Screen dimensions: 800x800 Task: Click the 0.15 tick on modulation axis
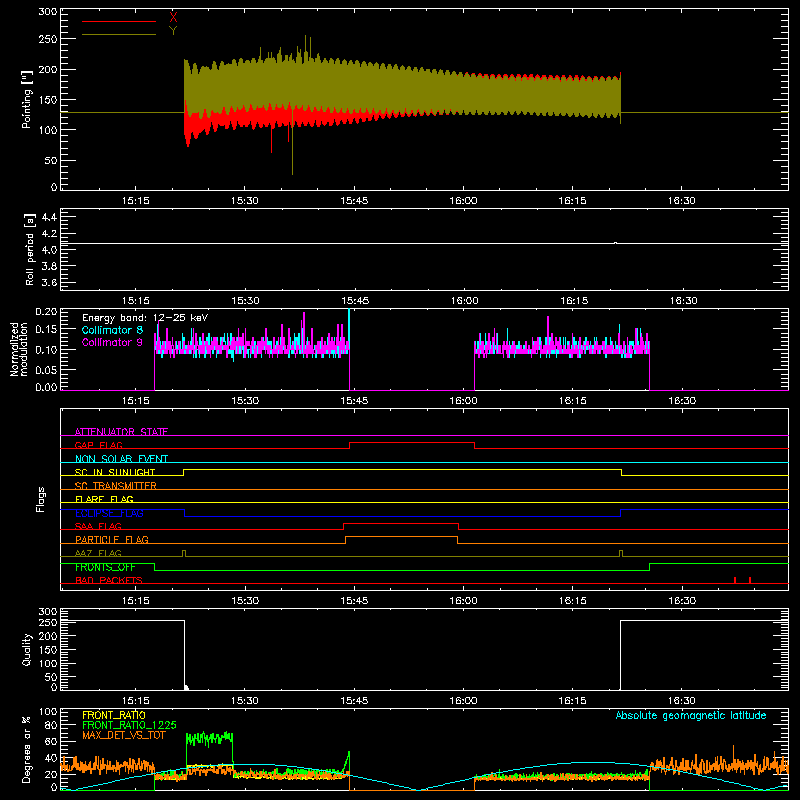point(46,329)
